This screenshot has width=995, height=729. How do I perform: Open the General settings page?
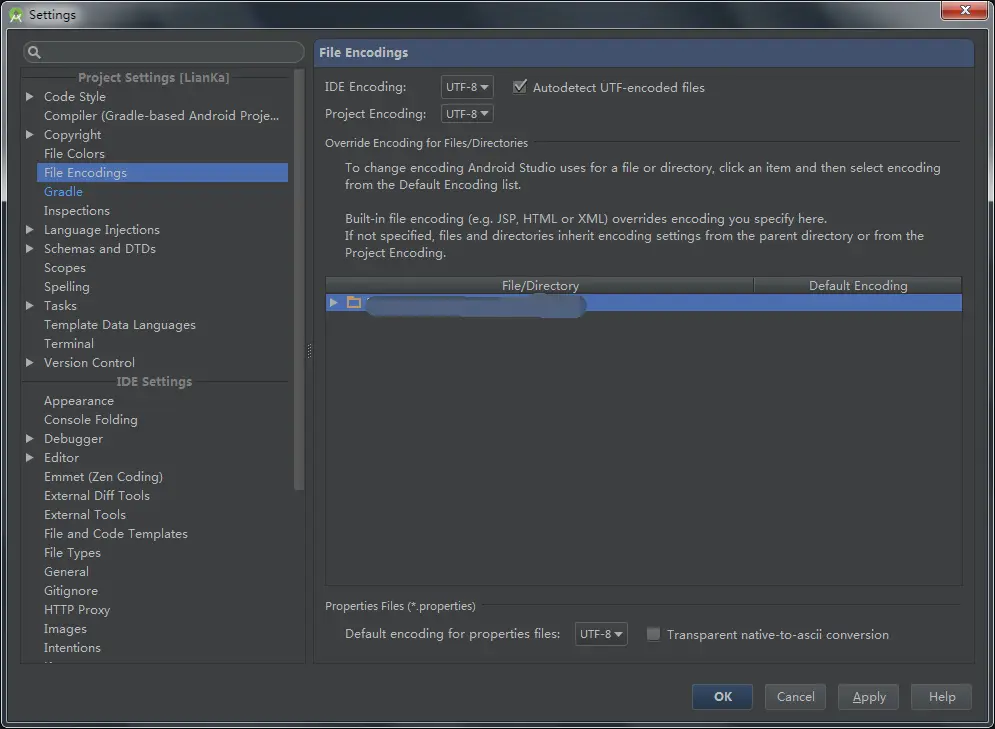coord(67,572)
